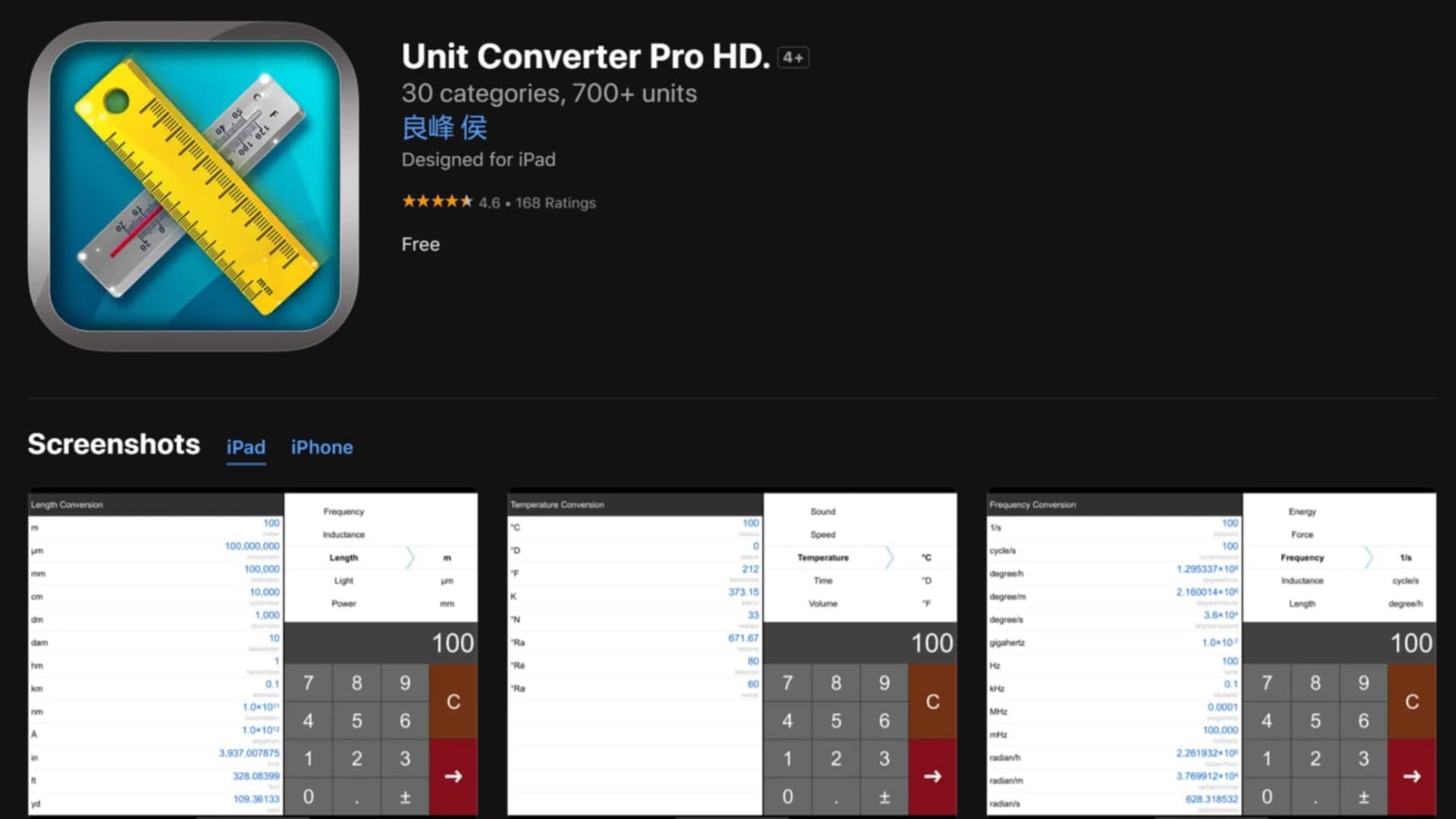Click red arrow key in Temperature screenshot
This screenshot has height=819, width=1456.
933,777
